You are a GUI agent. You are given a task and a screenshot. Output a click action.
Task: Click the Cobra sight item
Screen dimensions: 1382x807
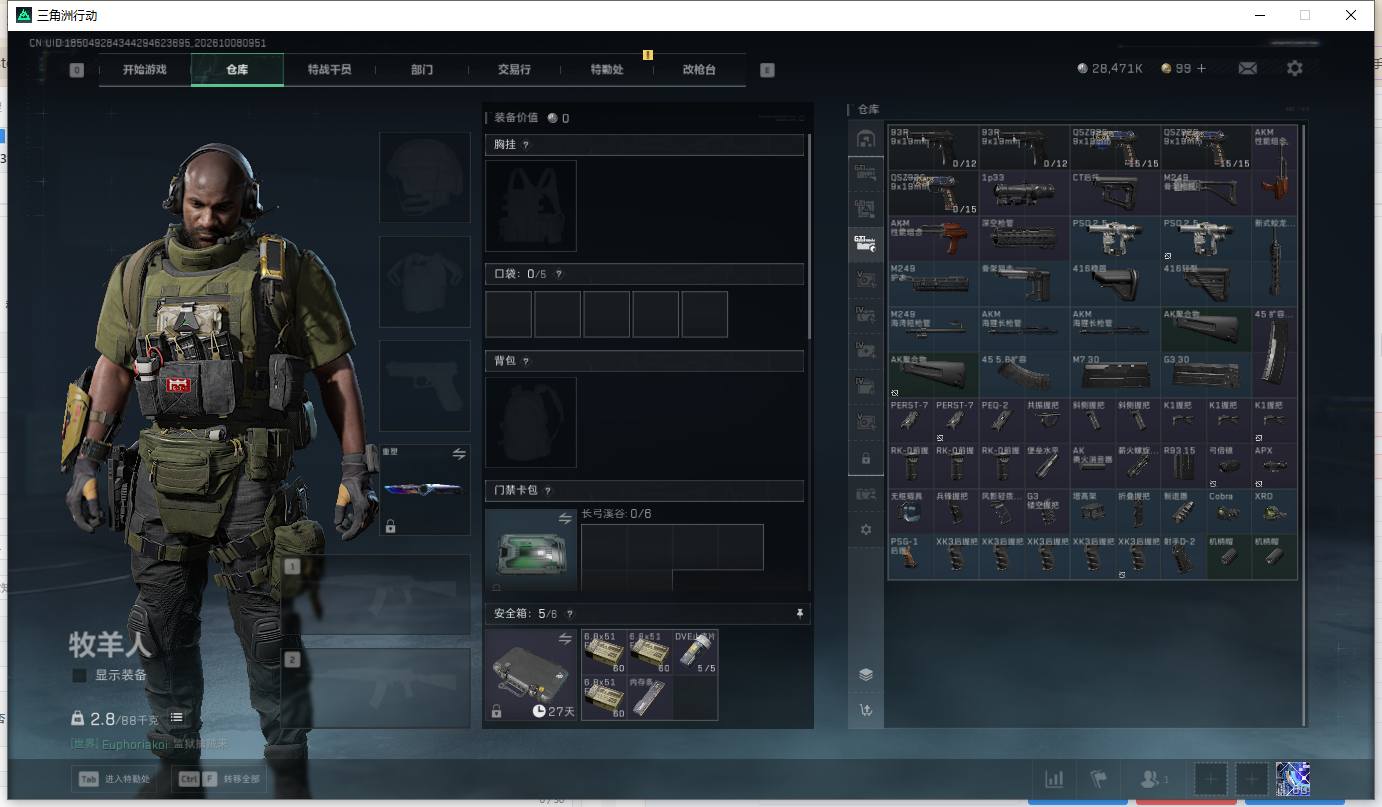[1228, 510]
